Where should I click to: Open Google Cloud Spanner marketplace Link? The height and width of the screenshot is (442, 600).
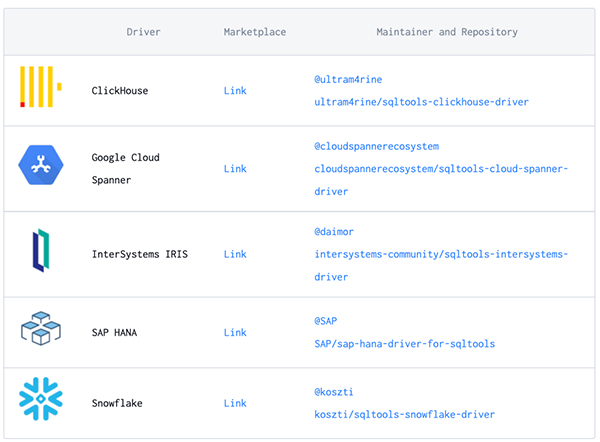pos(235,169)
